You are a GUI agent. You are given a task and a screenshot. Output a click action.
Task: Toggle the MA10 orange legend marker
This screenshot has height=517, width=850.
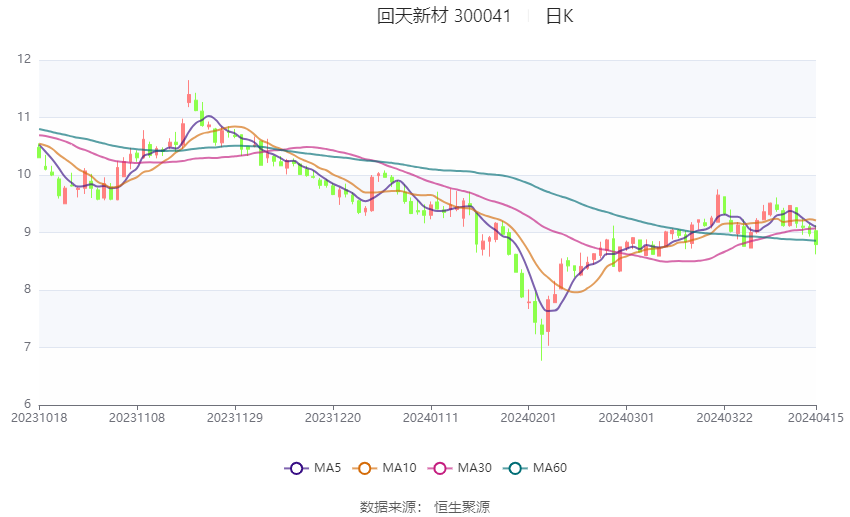[x=364, y=468]
